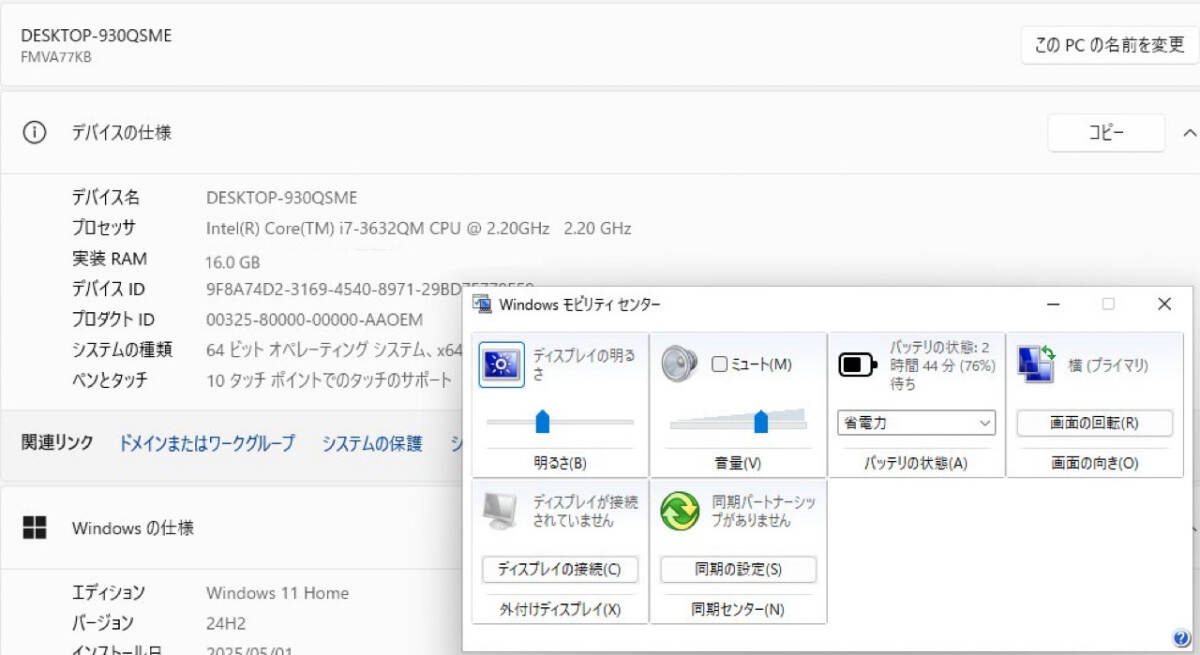Click the 同期センター(N) label

738,609
